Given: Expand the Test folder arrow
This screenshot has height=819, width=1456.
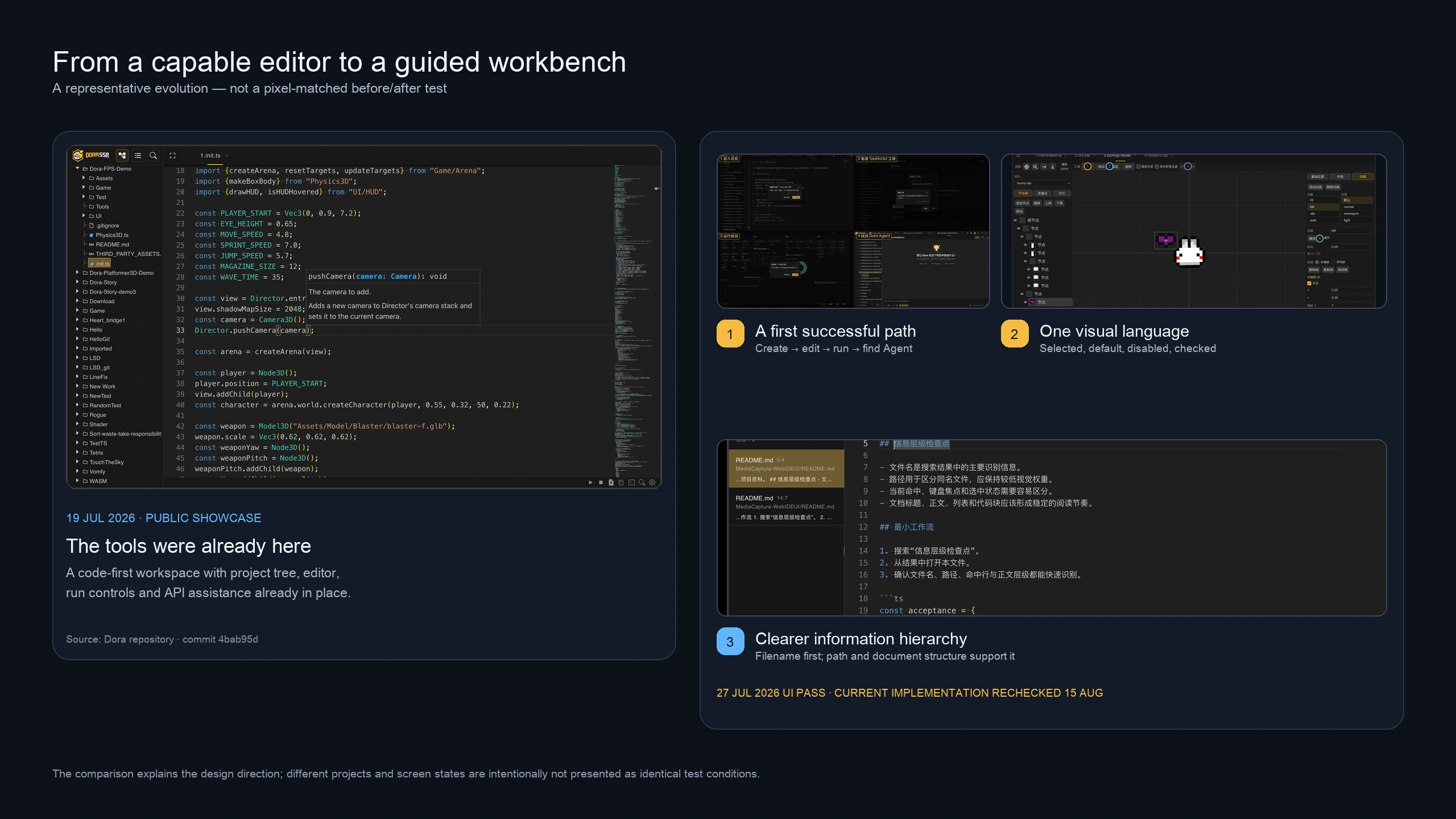Looking at the screenshot, I should pyautogui.click(x=84, y=197).
